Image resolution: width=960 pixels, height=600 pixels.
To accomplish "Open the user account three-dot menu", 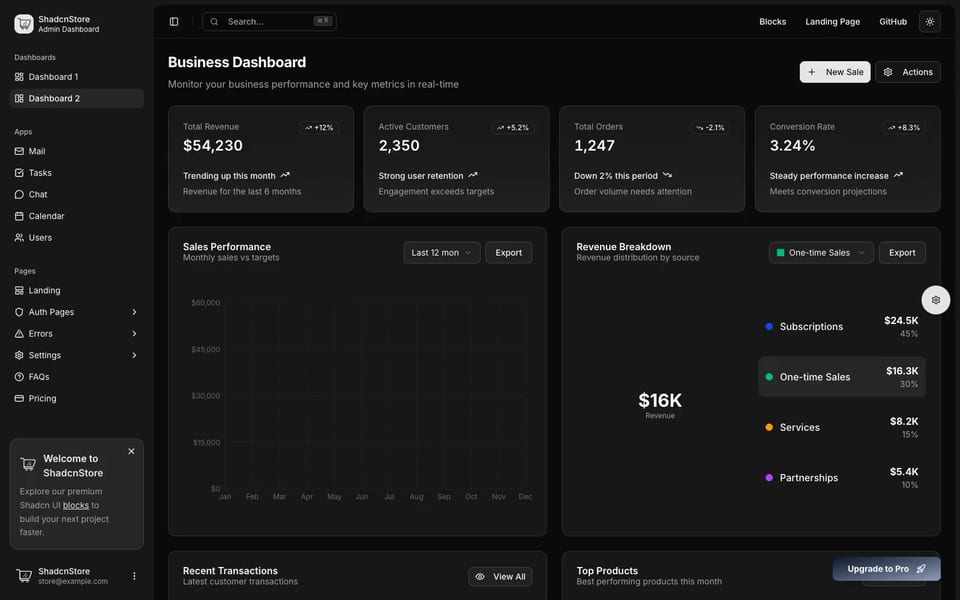I will coord(134,576).
